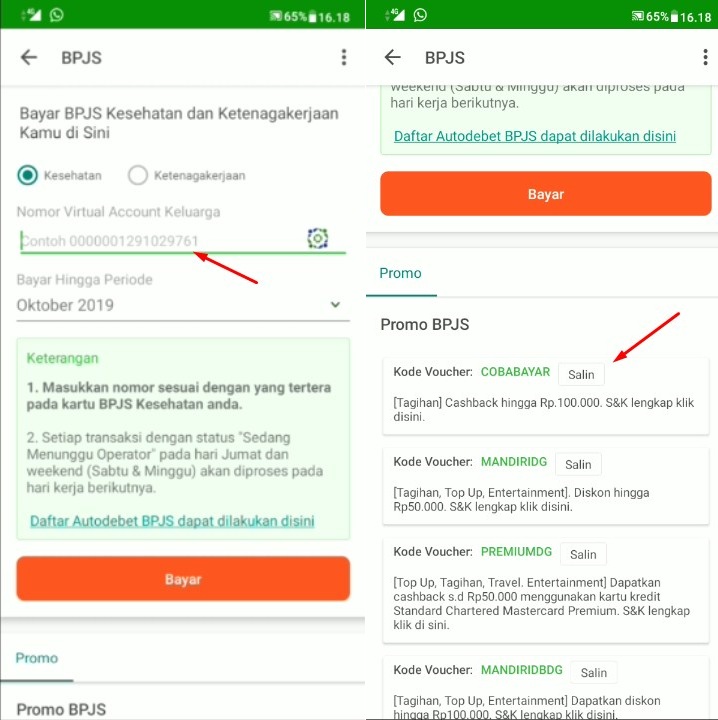Open three-dot menu on right BPJS screen

(x=705, y=57)
